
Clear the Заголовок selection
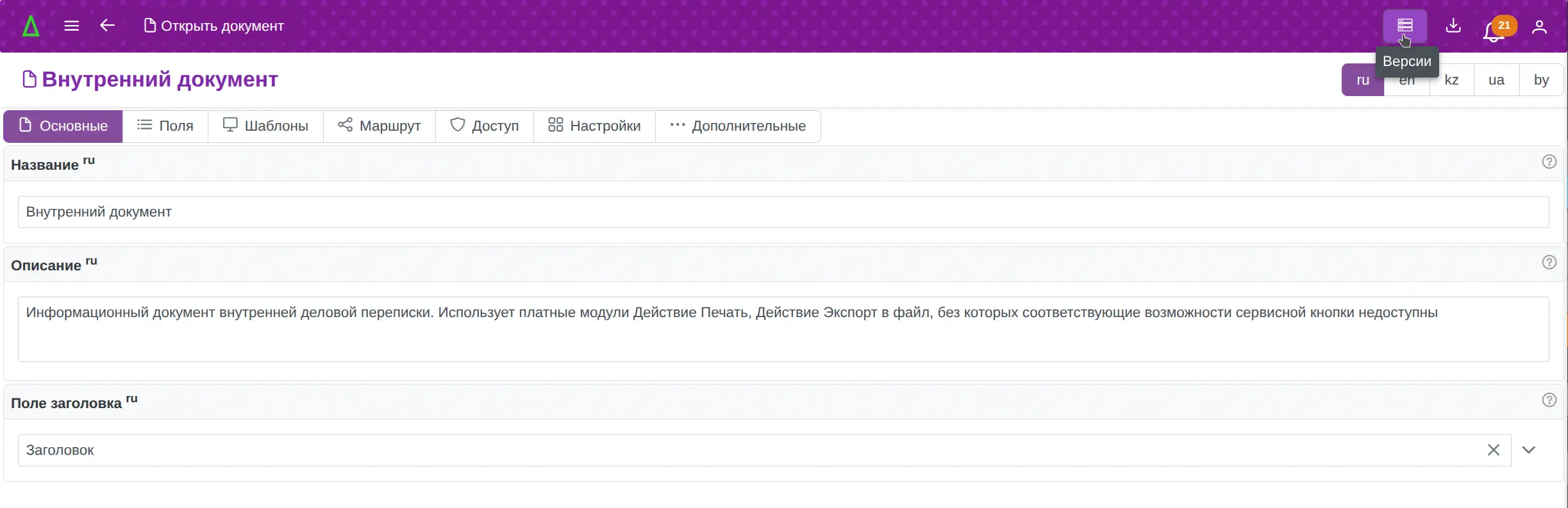point(1493,450)
